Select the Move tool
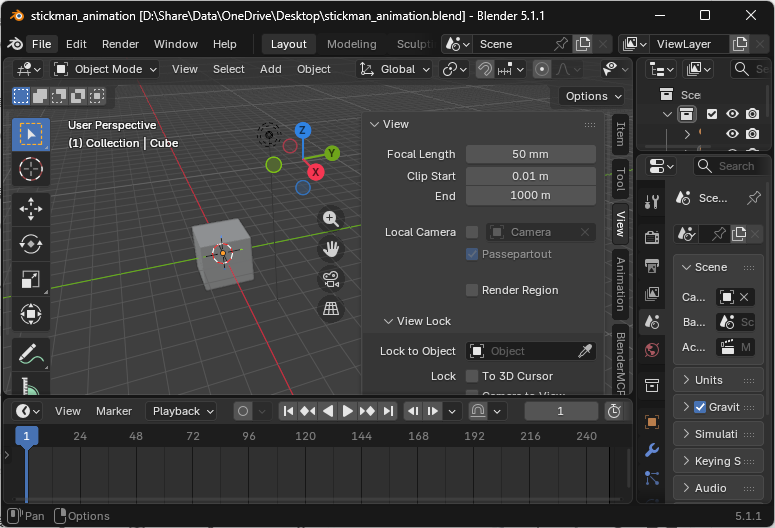Viewport: 775px width, 528px height. click(x=31, y=209)
